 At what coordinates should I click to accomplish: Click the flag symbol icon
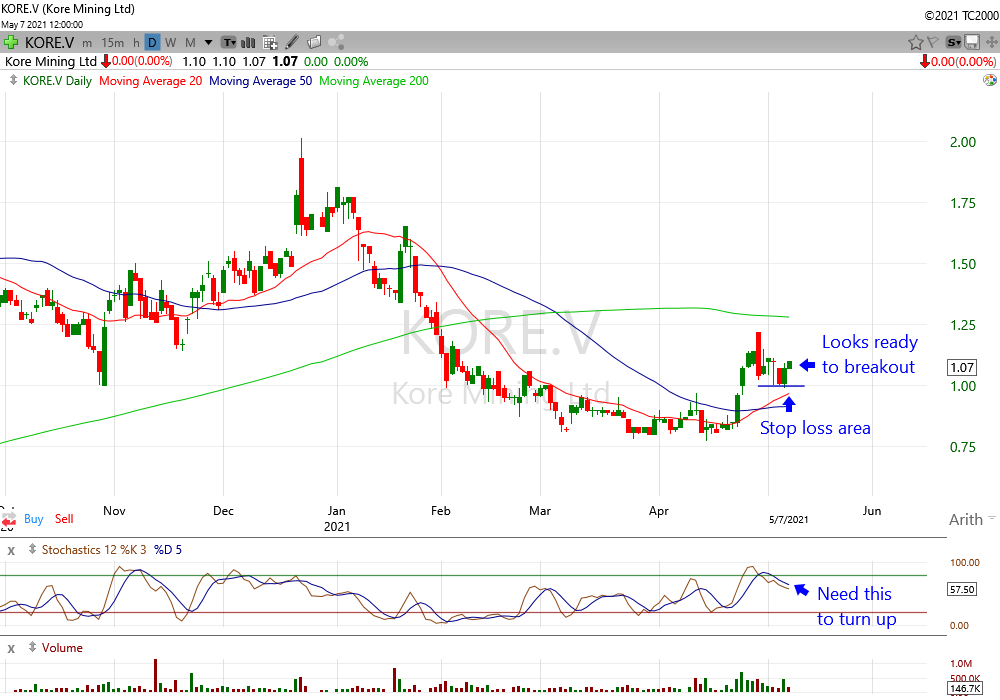tap(933, 42)
